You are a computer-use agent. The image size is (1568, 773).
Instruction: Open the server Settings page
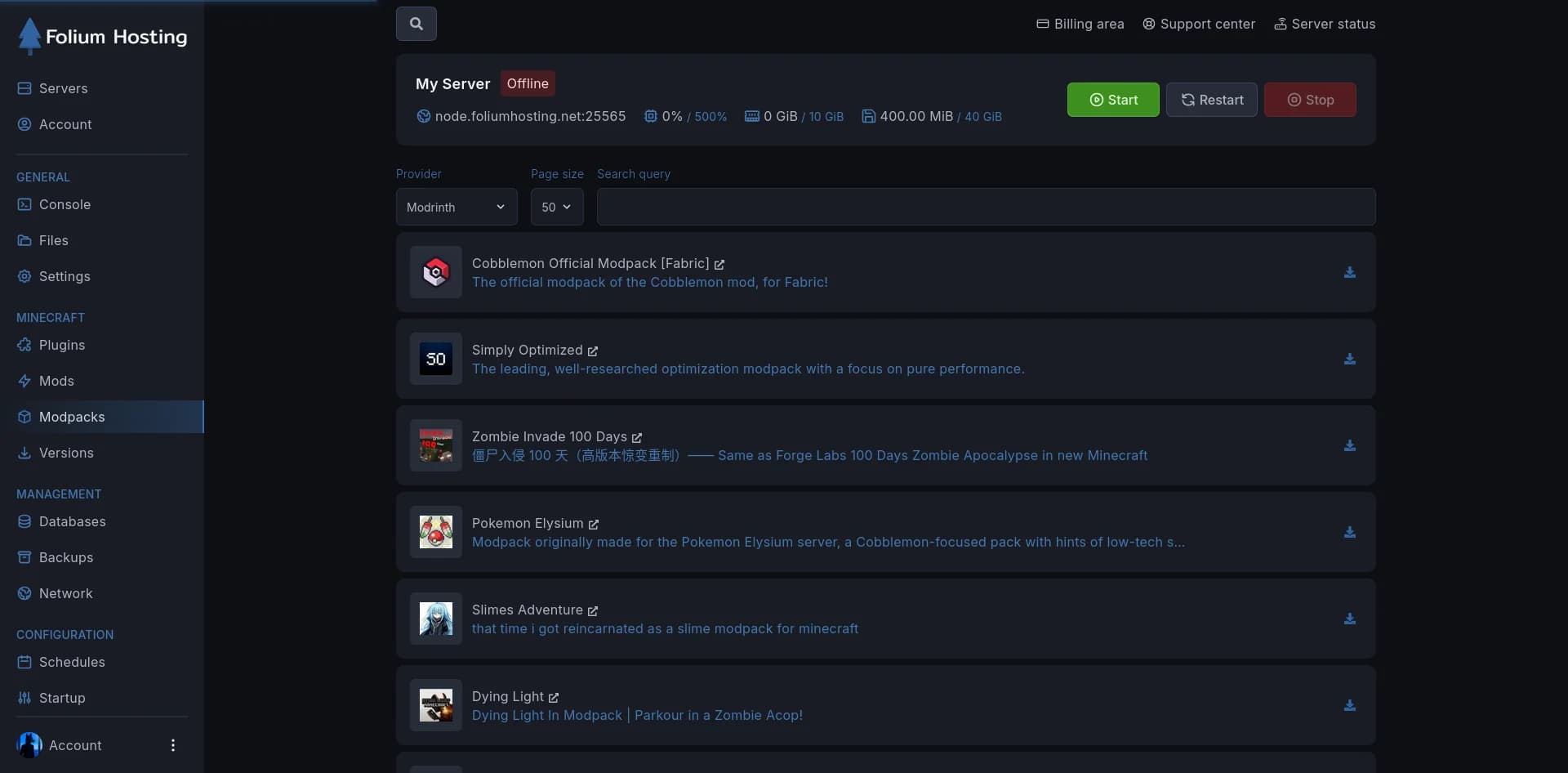pos(102,276)
